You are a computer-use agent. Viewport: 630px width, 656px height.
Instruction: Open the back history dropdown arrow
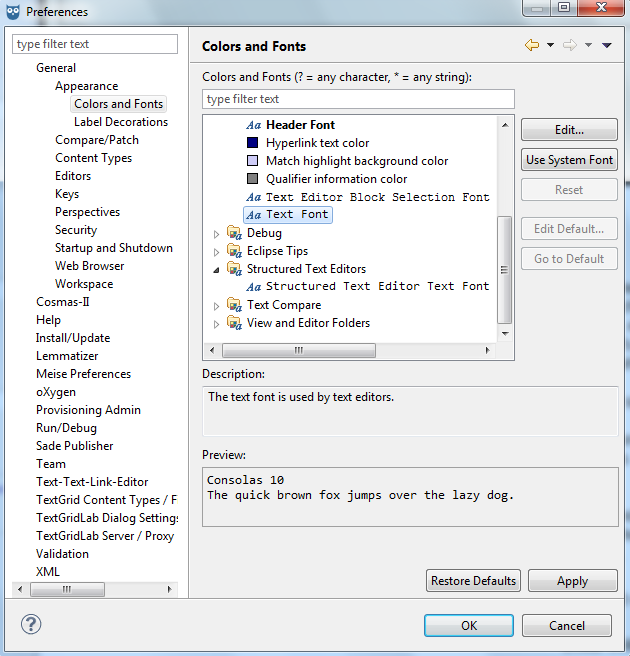click(550, 46)
